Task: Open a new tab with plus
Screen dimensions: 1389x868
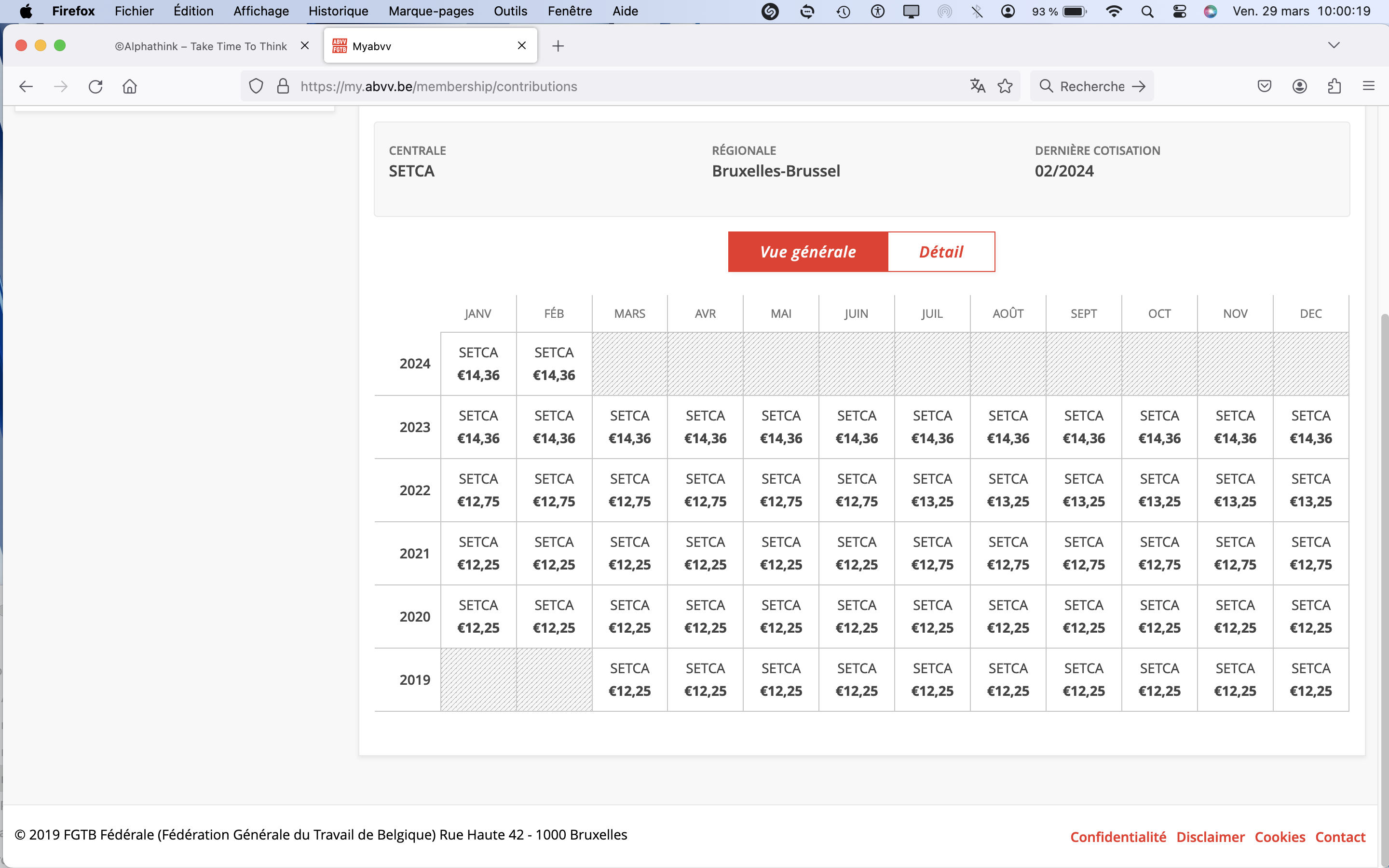Action: tap(558, 46)
